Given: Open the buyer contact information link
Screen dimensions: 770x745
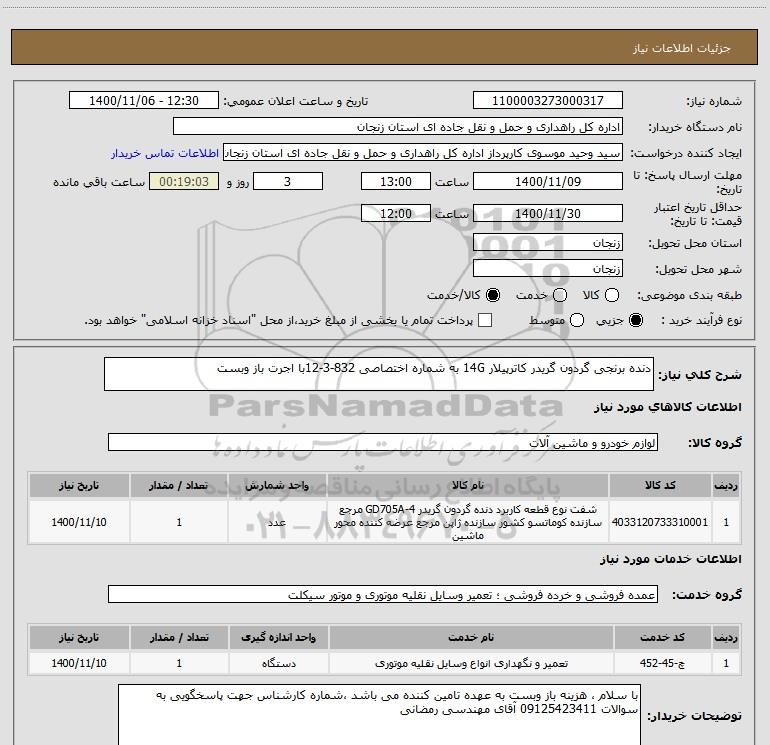Looking at the screenshot, I should [x=165, y=154].
